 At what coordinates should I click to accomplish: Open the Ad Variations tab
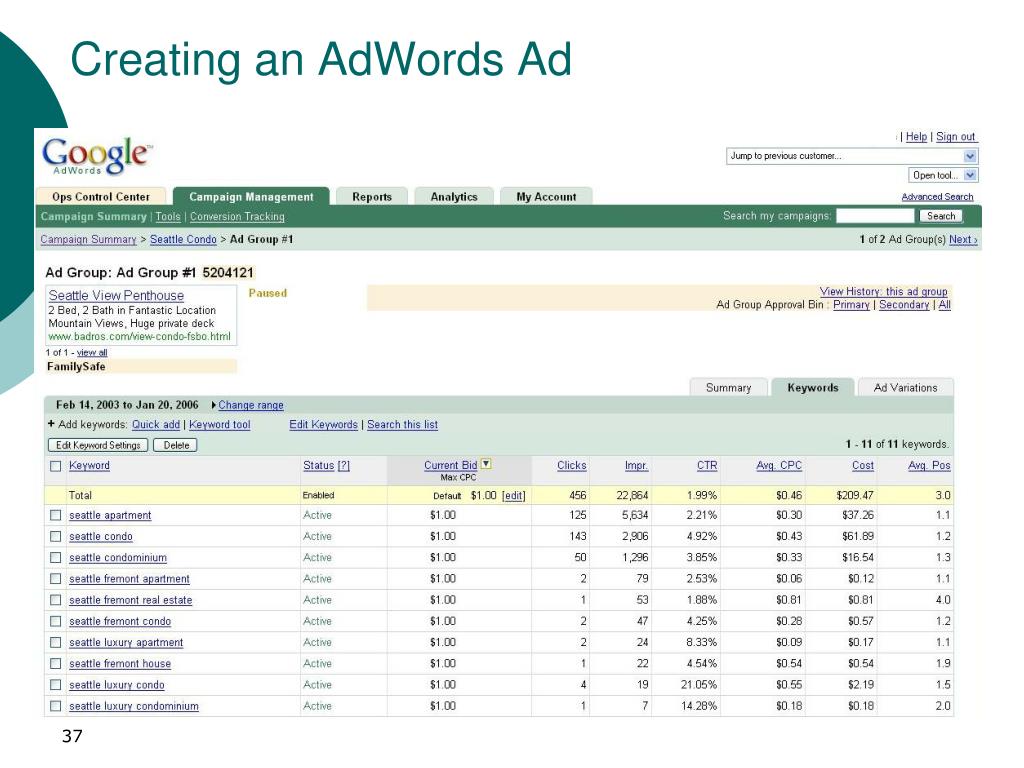(906, 387)
